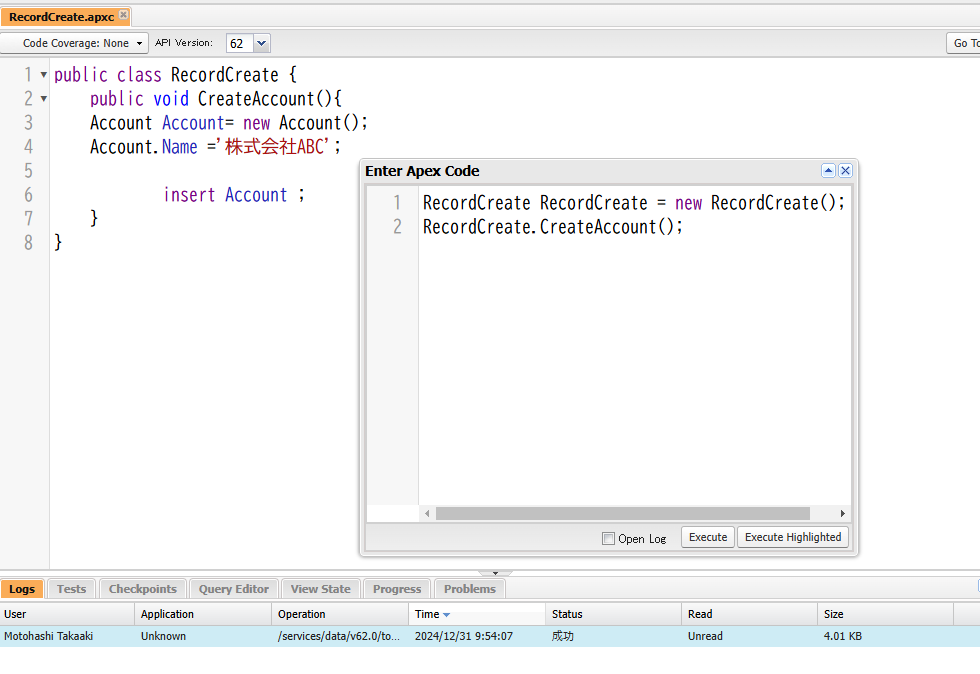Click the Go To button
Viewport: 980px width, 674px height.
point(963,43)
